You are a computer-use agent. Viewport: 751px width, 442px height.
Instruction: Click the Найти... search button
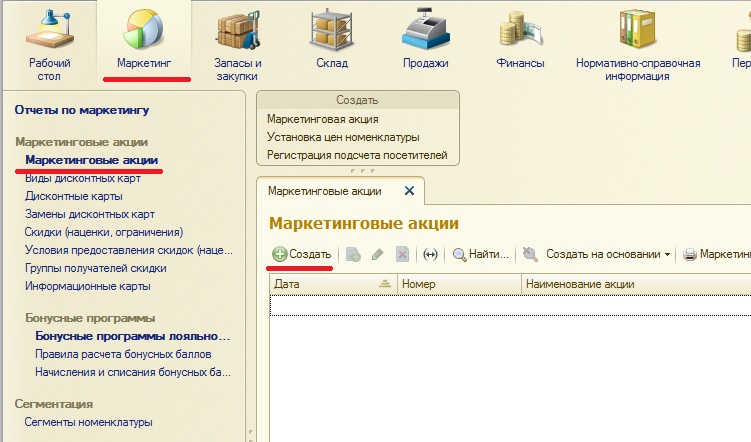click(481, 255)
